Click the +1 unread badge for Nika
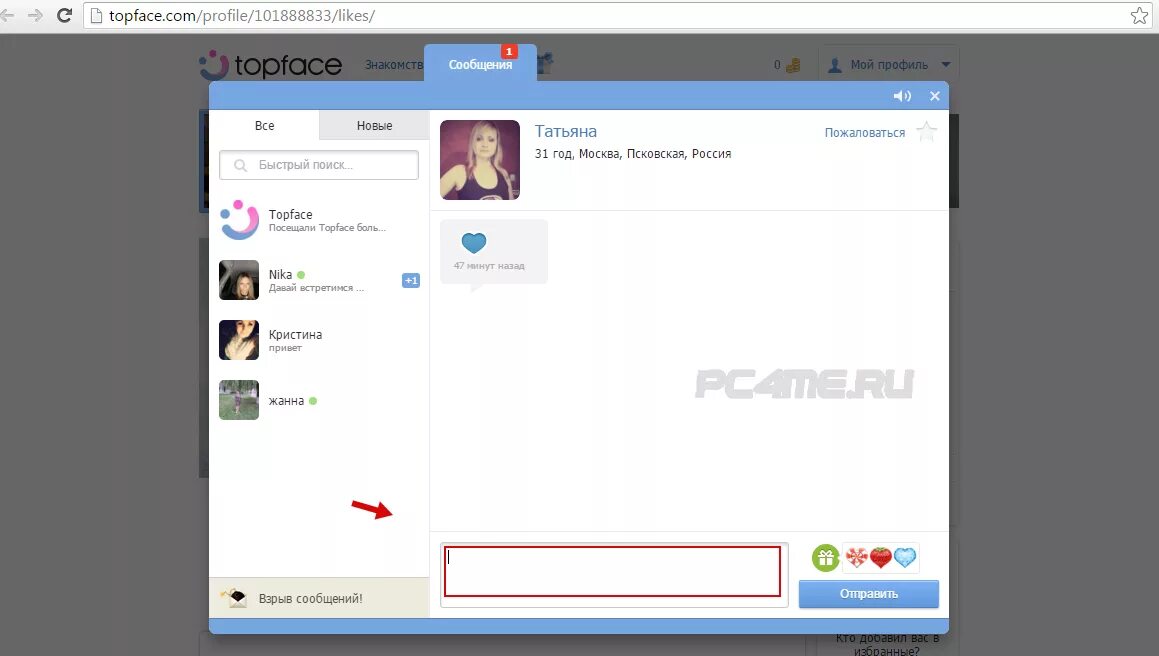This screenshot has width=1159, height=656. 411,280
